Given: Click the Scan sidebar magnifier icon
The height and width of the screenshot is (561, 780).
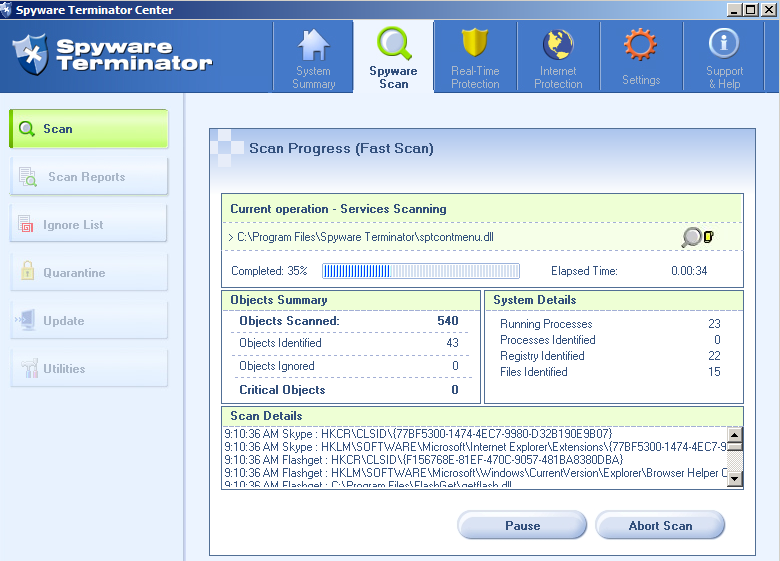Looking at the screenshot, I should click(x=26, y=129).
